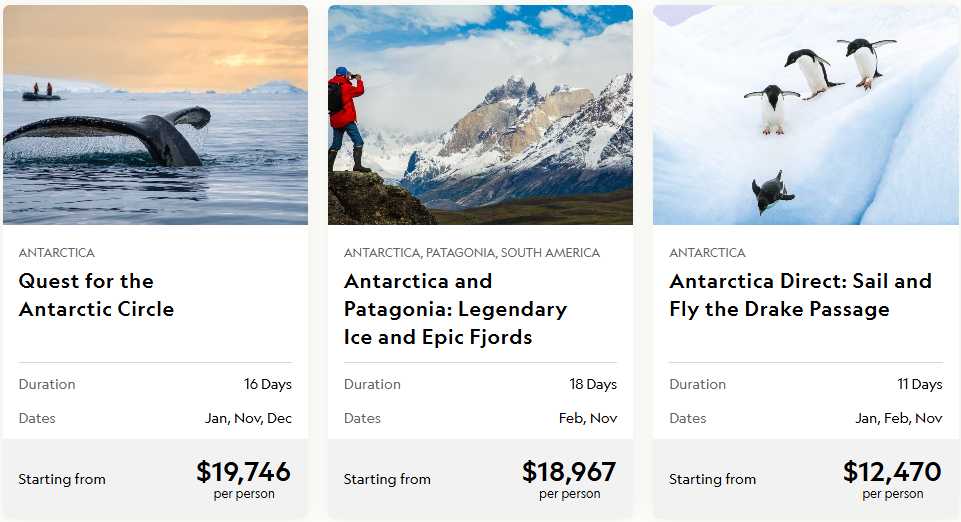The height and width of the screenshot is (522, 961).
Task: Click the 16 Days duration value
Action: (x=268, y=384)
